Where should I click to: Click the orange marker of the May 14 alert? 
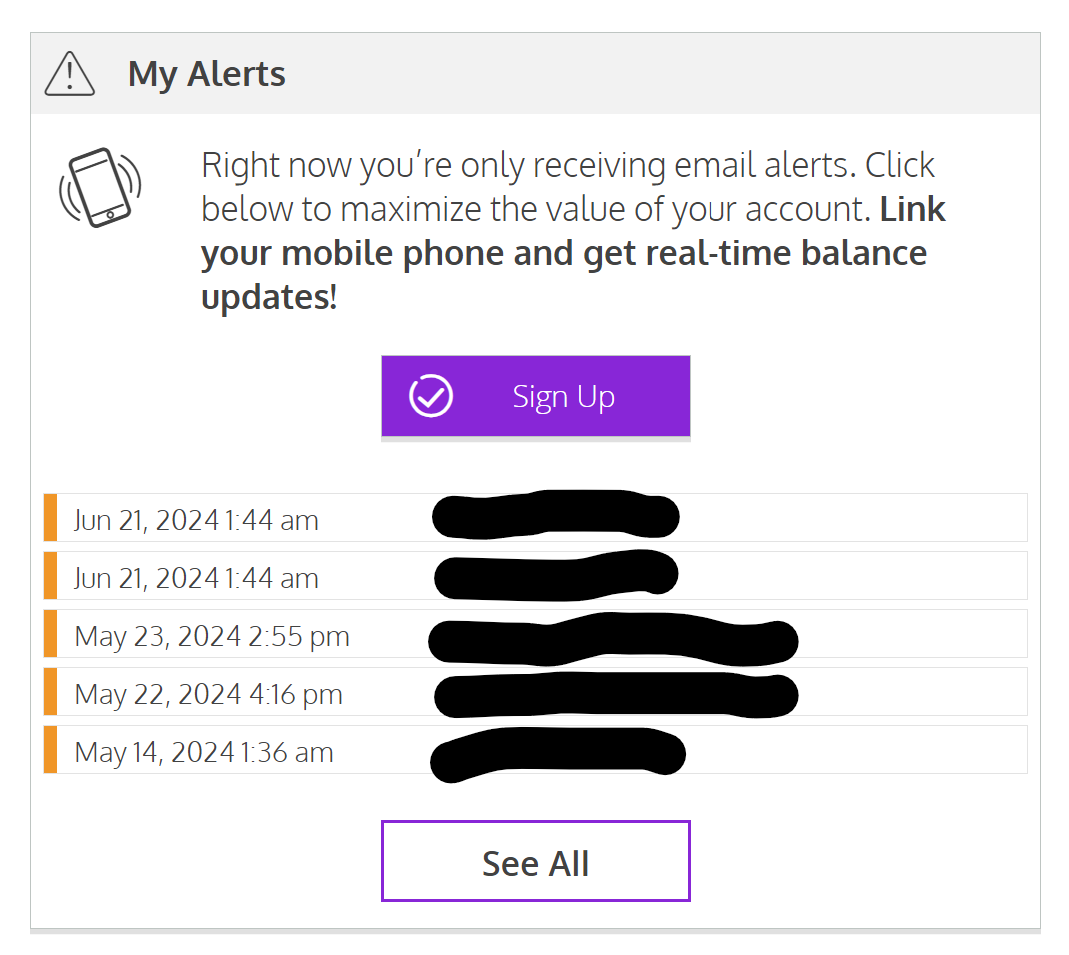pos(50,750)
